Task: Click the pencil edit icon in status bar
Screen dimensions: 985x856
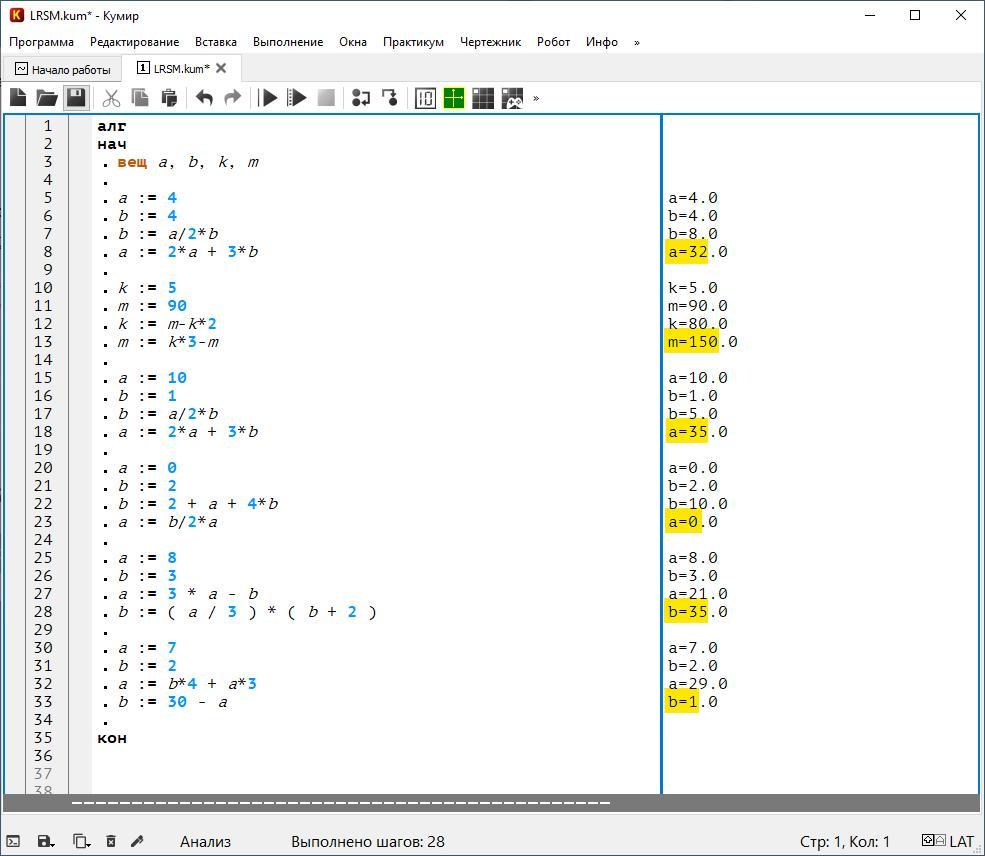Action: 138,842
